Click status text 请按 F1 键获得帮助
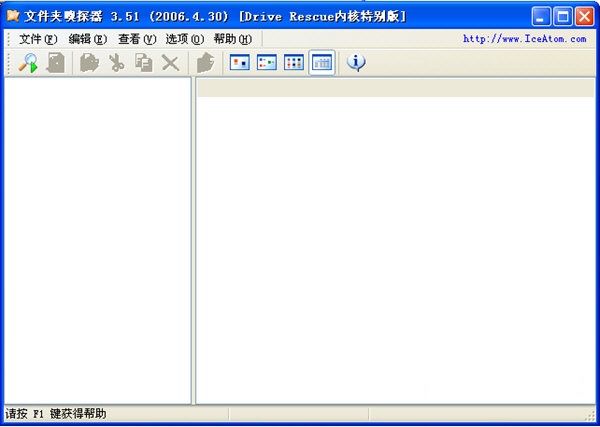The image size is (600, 427). click(56, 414)
